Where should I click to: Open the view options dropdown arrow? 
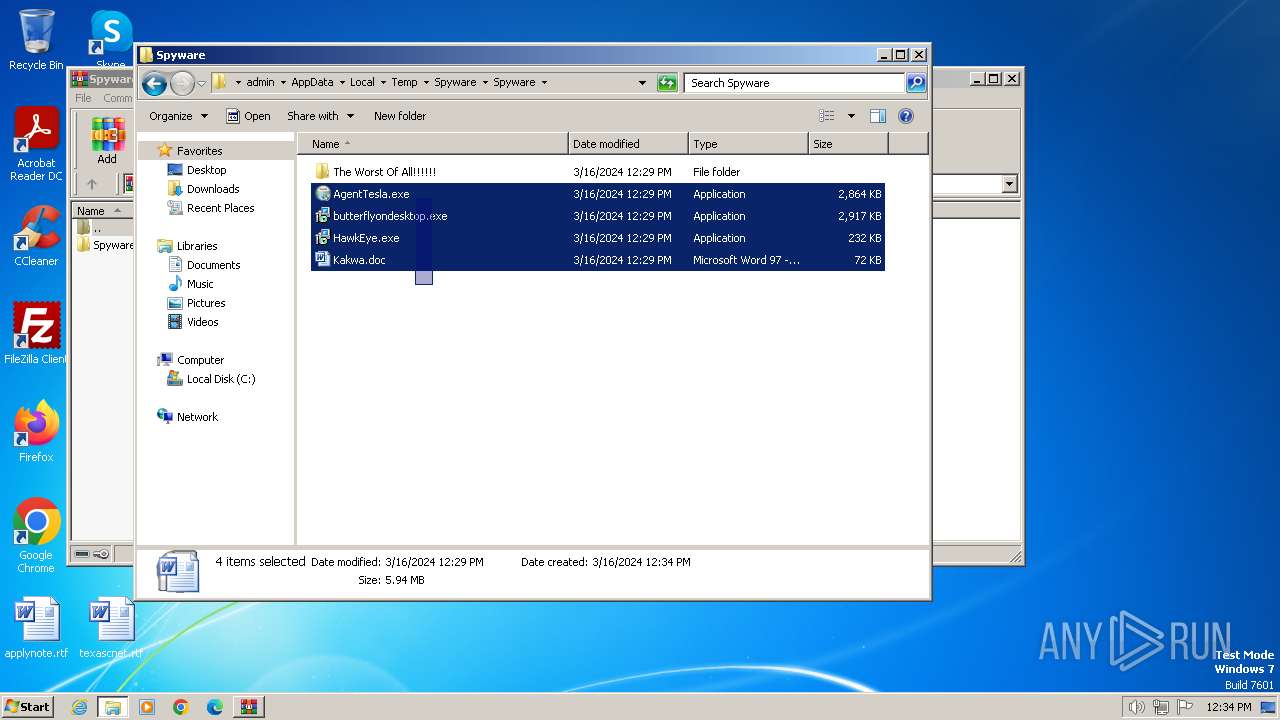[x=851, y=116]
